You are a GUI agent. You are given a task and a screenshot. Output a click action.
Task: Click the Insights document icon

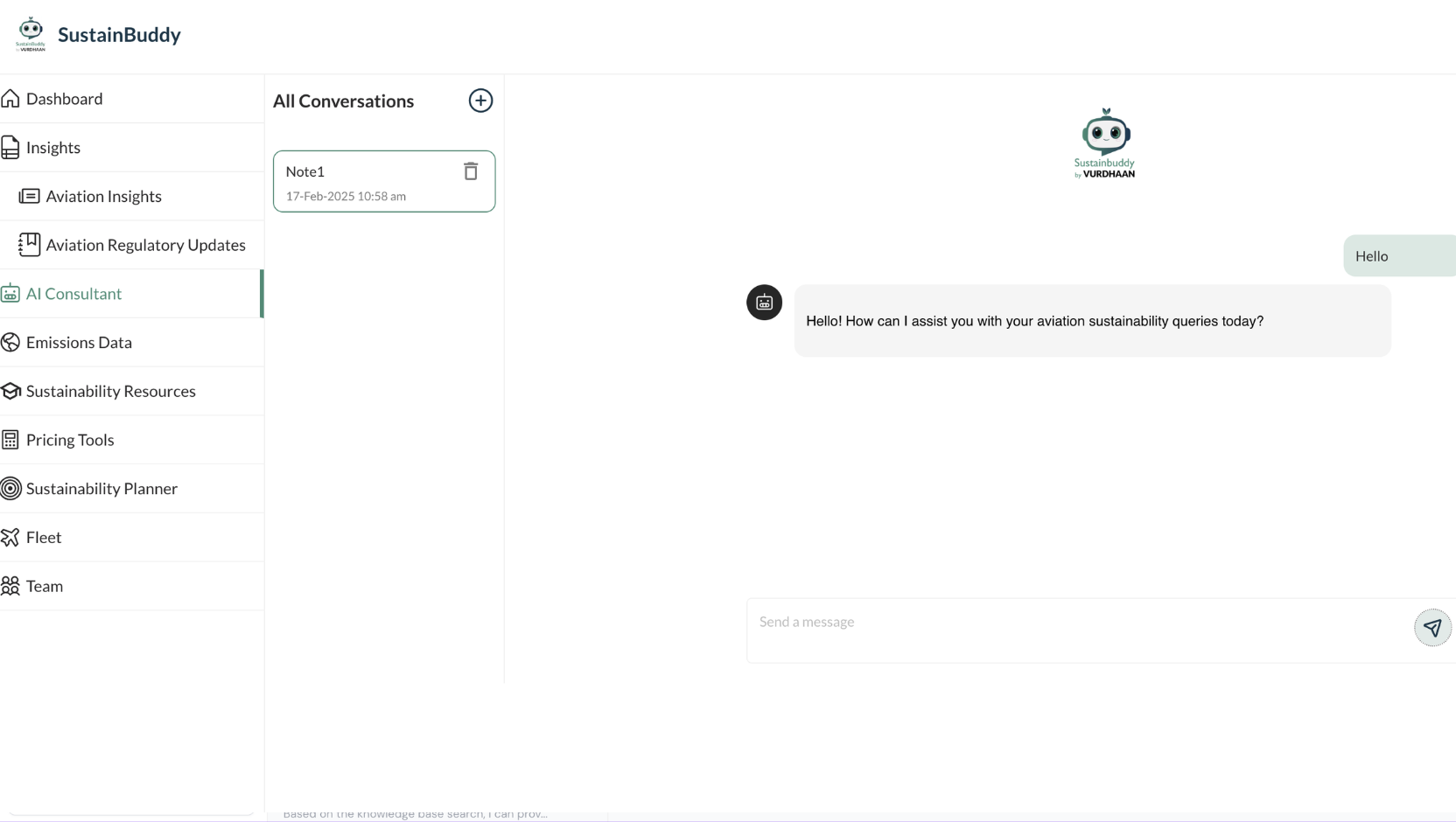(10, 147)
